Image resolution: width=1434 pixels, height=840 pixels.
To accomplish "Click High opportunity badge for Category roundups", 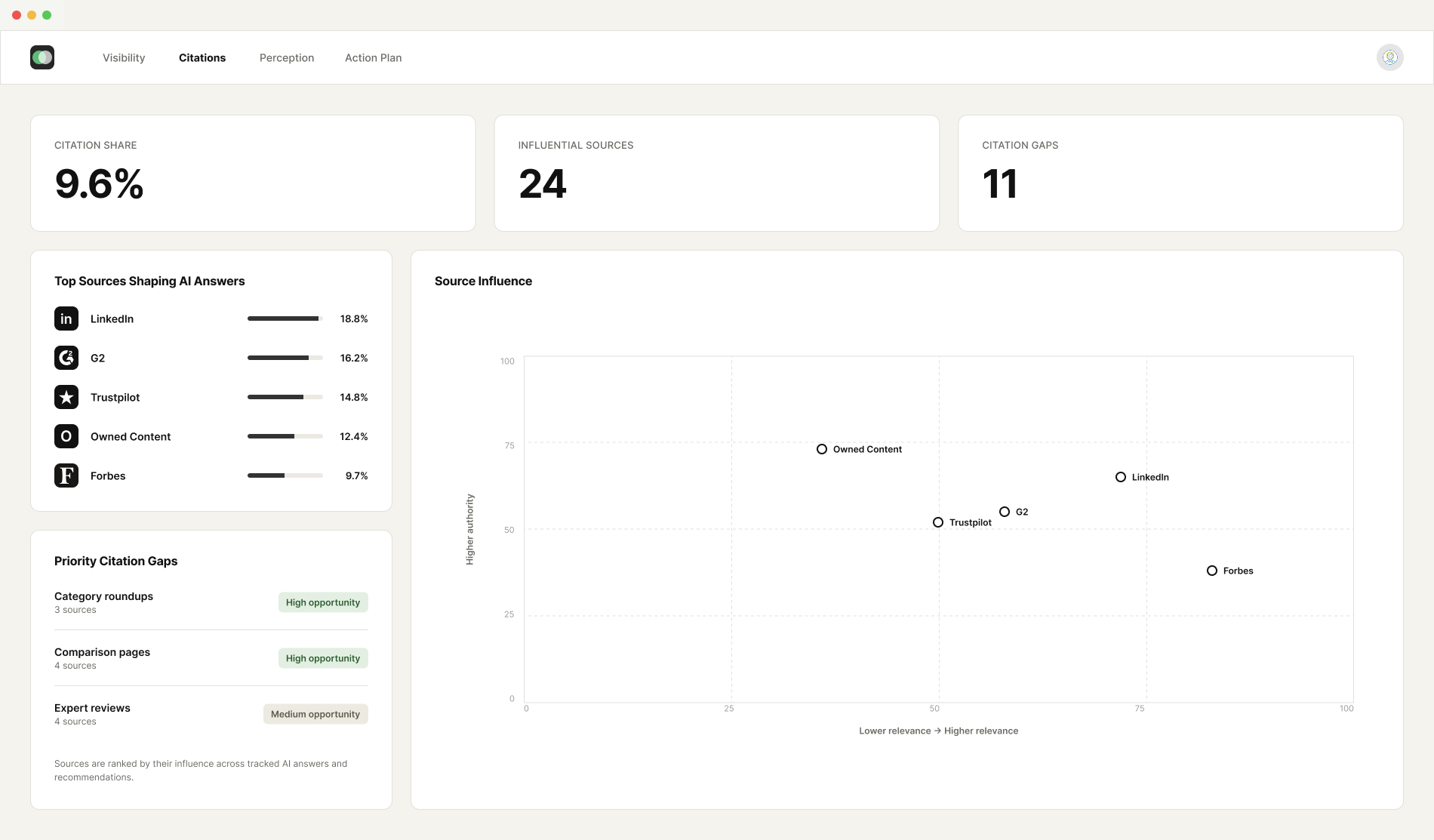I will 323,602.
